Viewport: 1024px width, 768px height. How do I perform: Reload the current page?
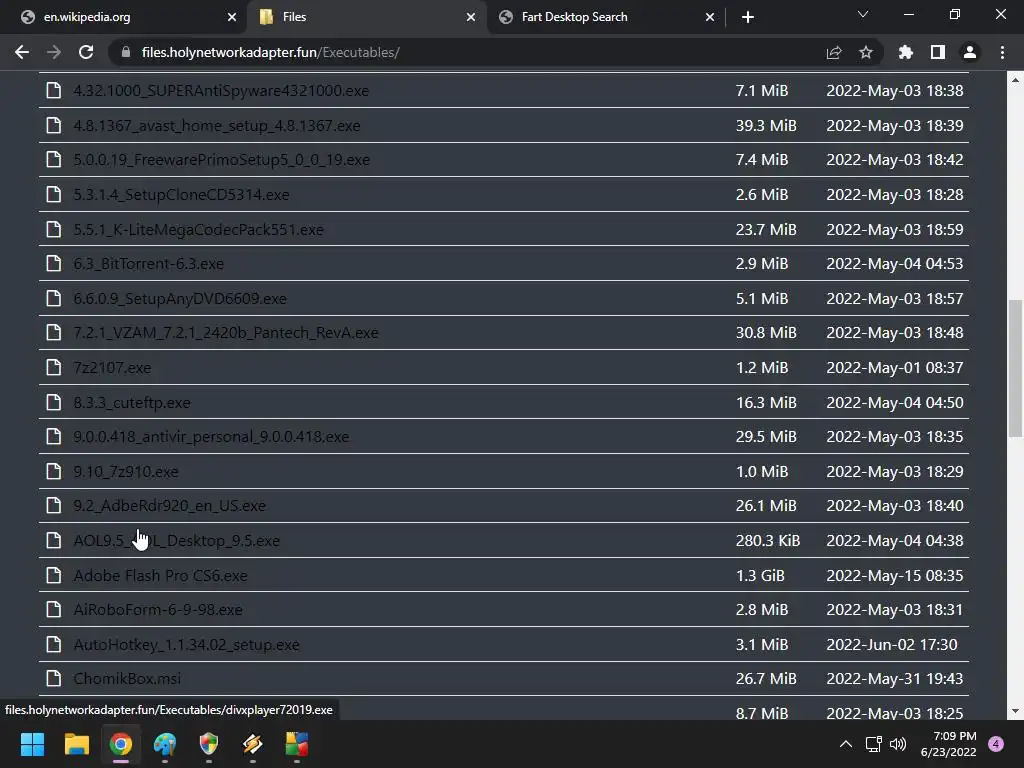[86, 52]
